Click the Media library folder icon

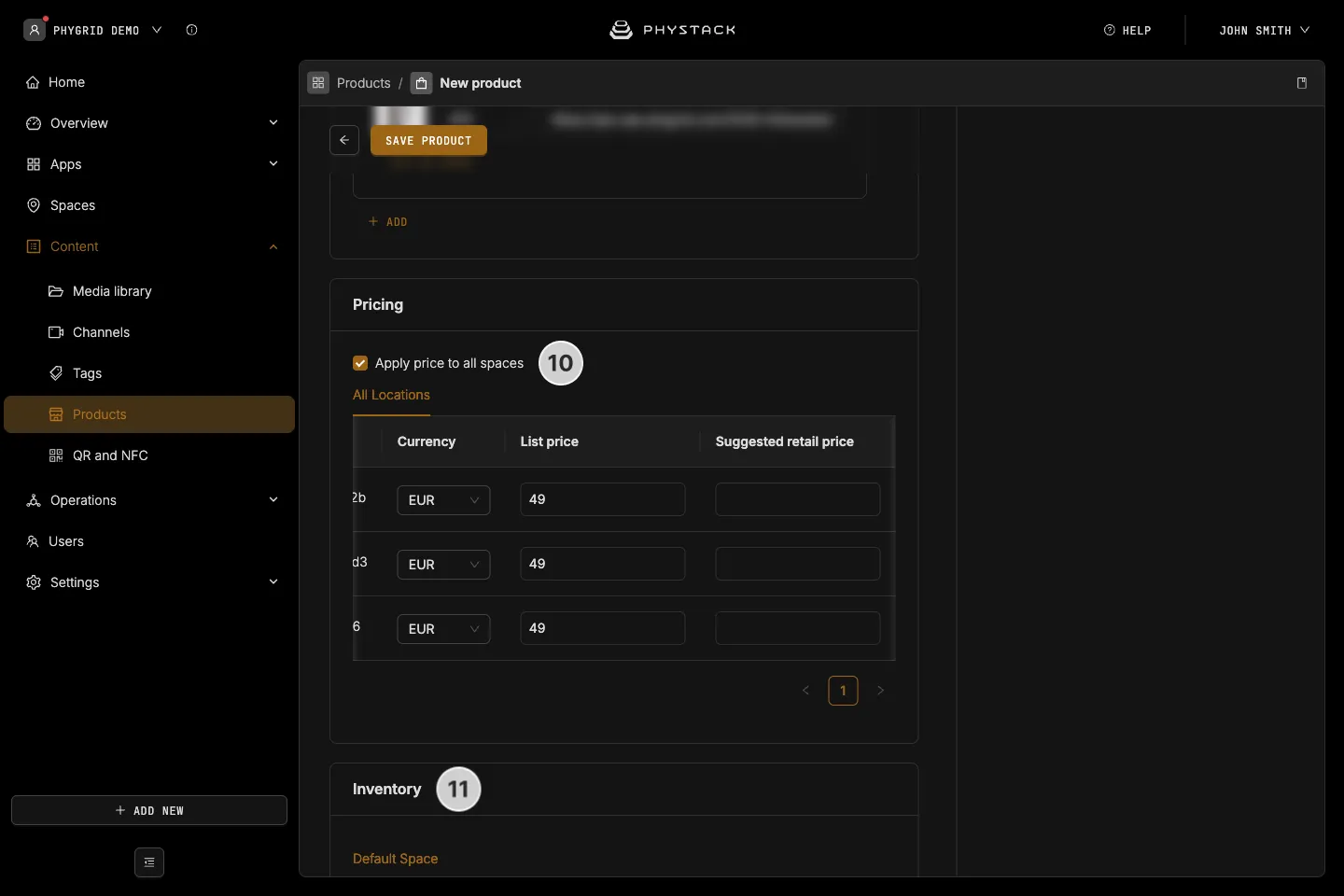click(x=56, y=291)
